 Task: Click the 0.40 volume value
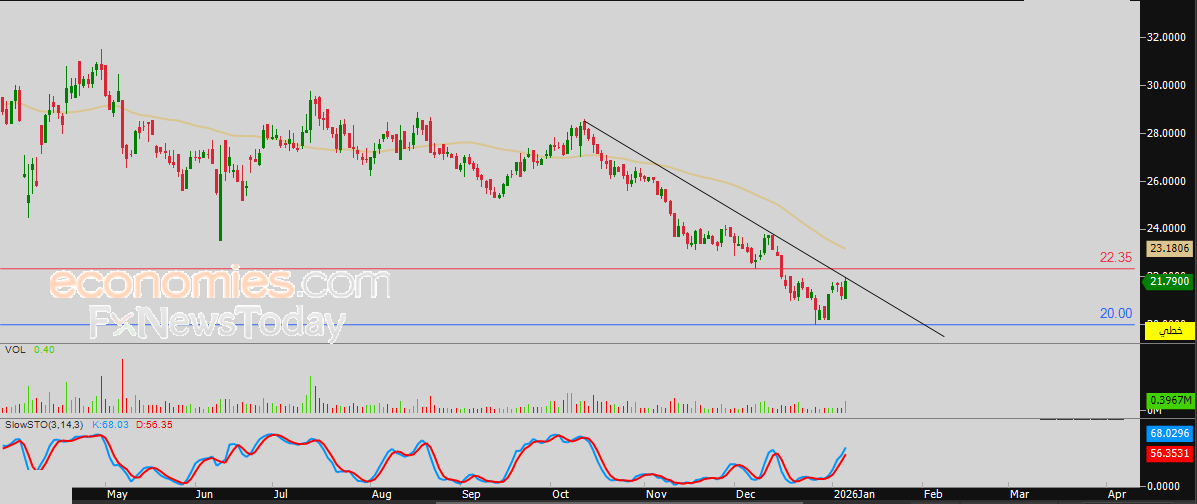pyautogui.click(x=44, y=349)
